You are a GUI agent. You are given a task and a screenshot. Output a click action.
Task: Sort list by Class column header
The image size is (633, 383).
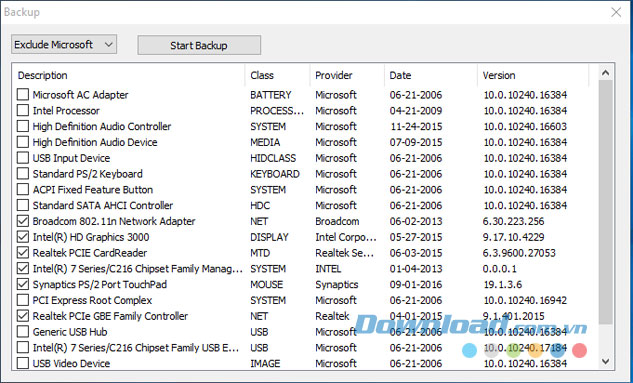click(x=277, y=75)
